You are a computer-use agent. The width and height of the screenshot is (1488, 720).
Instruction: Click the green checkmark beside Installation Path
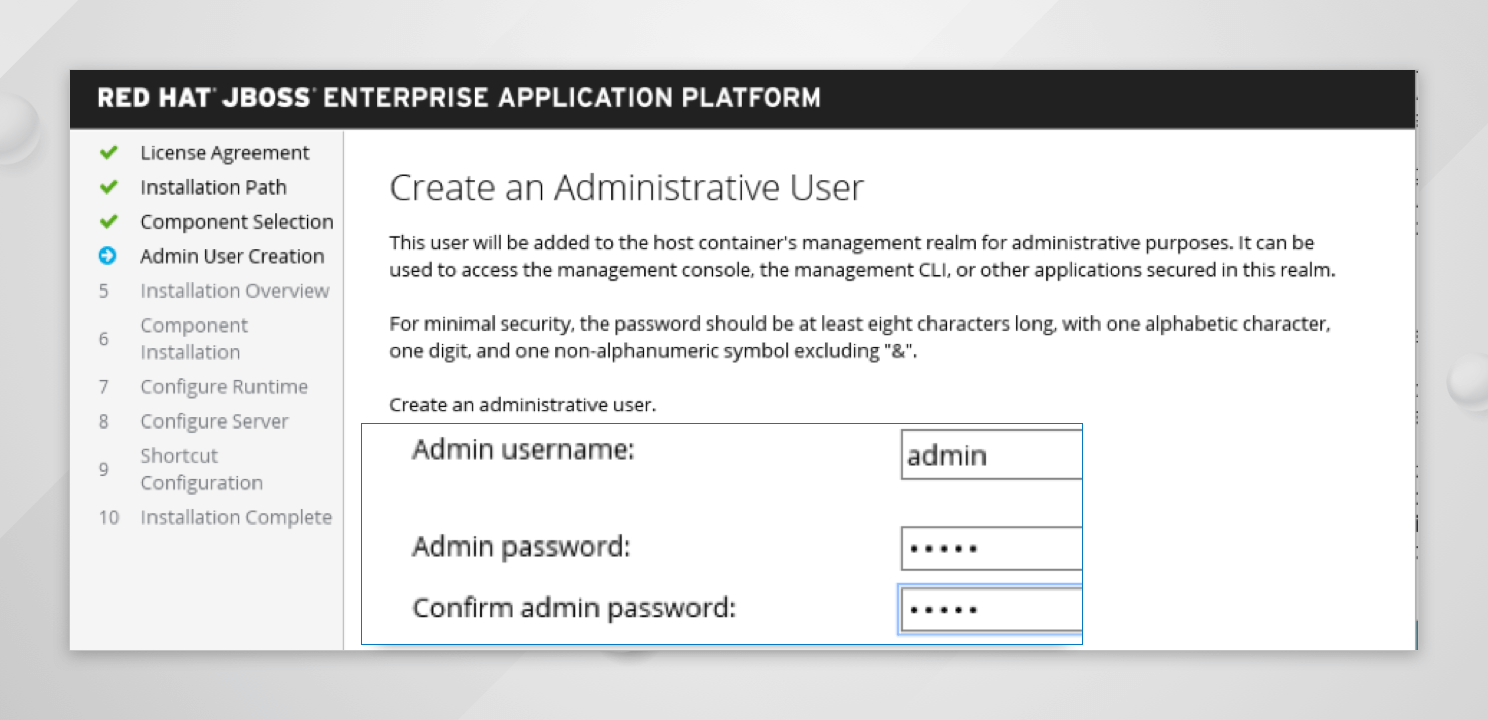(x=109, y=188)
